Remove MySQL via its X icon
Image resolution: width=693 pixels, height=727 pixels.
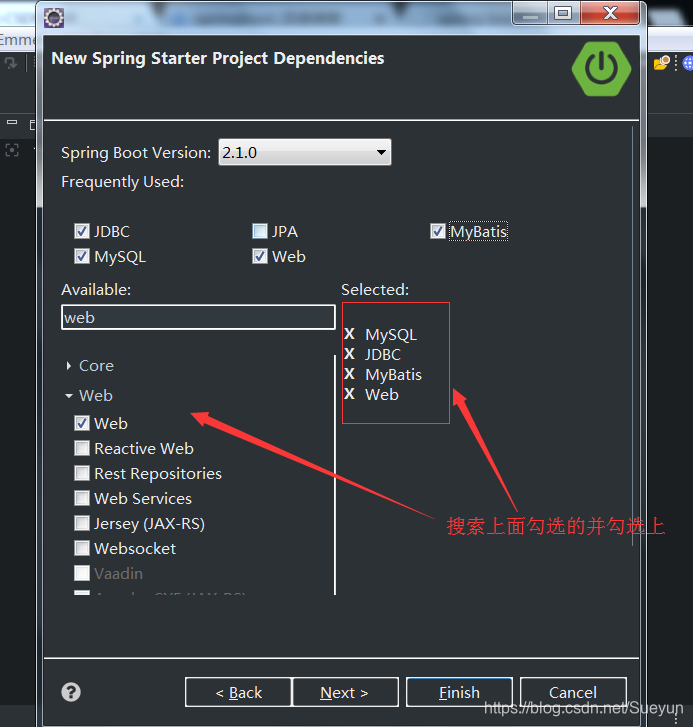[350, 334]
